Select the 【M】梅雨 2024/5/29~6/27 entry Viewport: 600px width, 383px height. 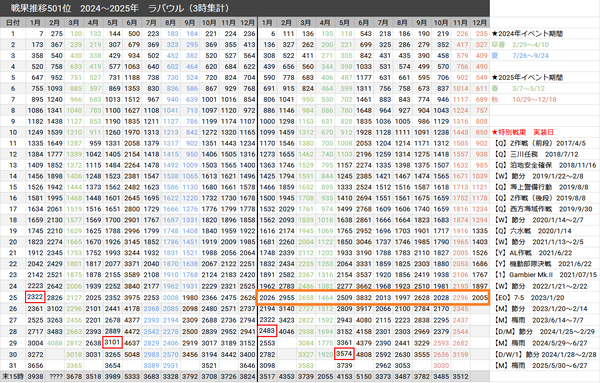539,343
